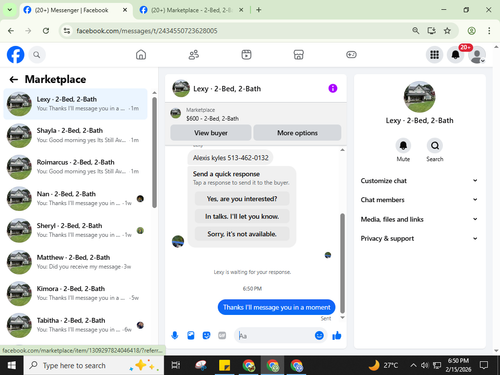Viewport: 500px width, 375px height.
Task: Click the purple conversation info icon
Action: point(333,88)
